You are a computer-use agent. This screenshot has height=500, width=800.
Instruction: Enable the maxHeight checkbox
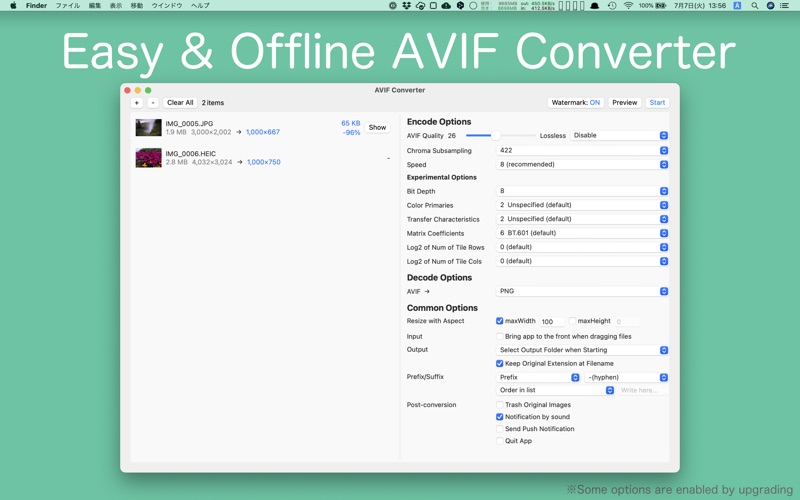(x=572, y=321)
